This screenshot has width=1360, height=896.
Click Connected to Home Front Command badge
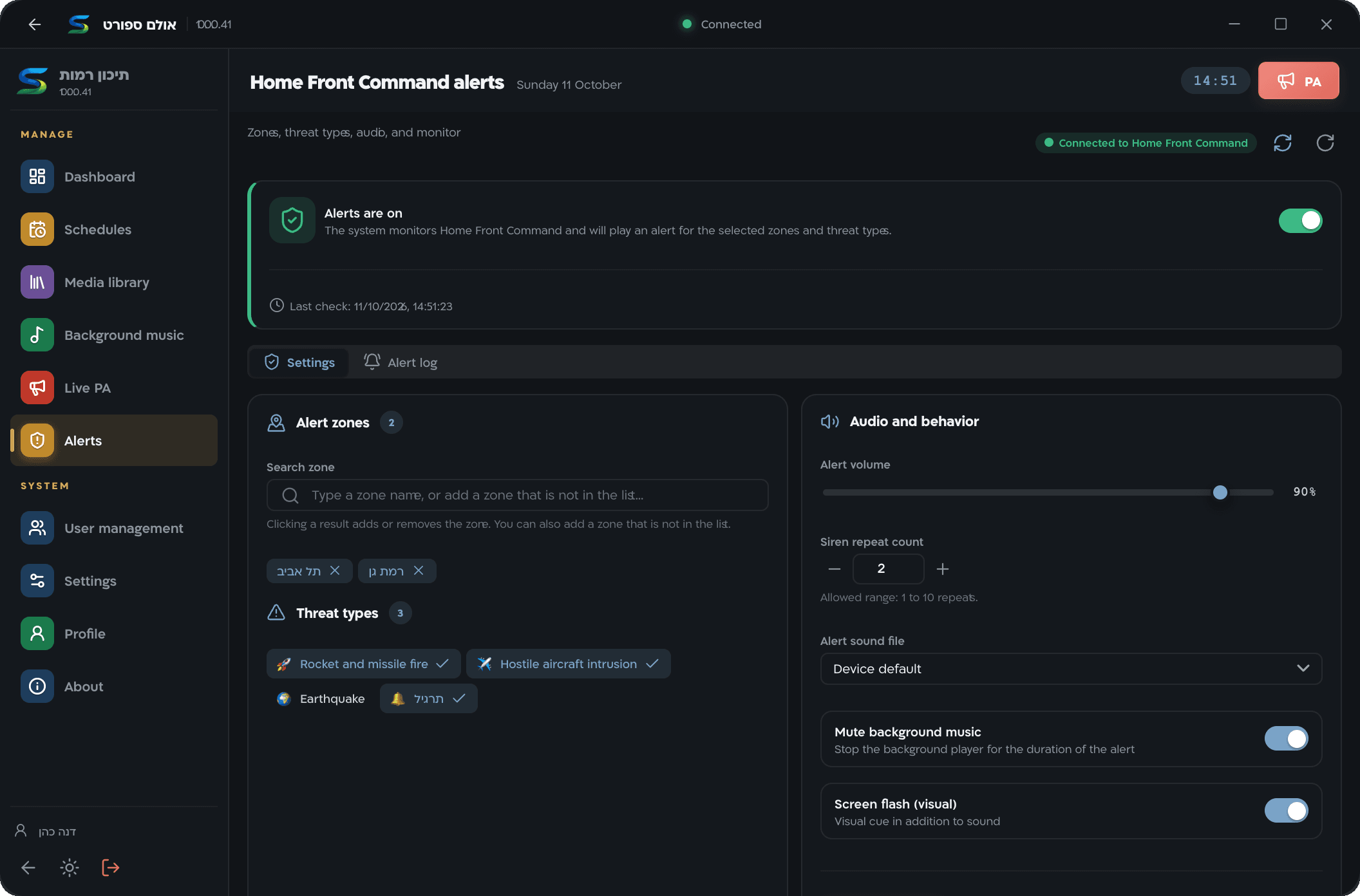1146,143
